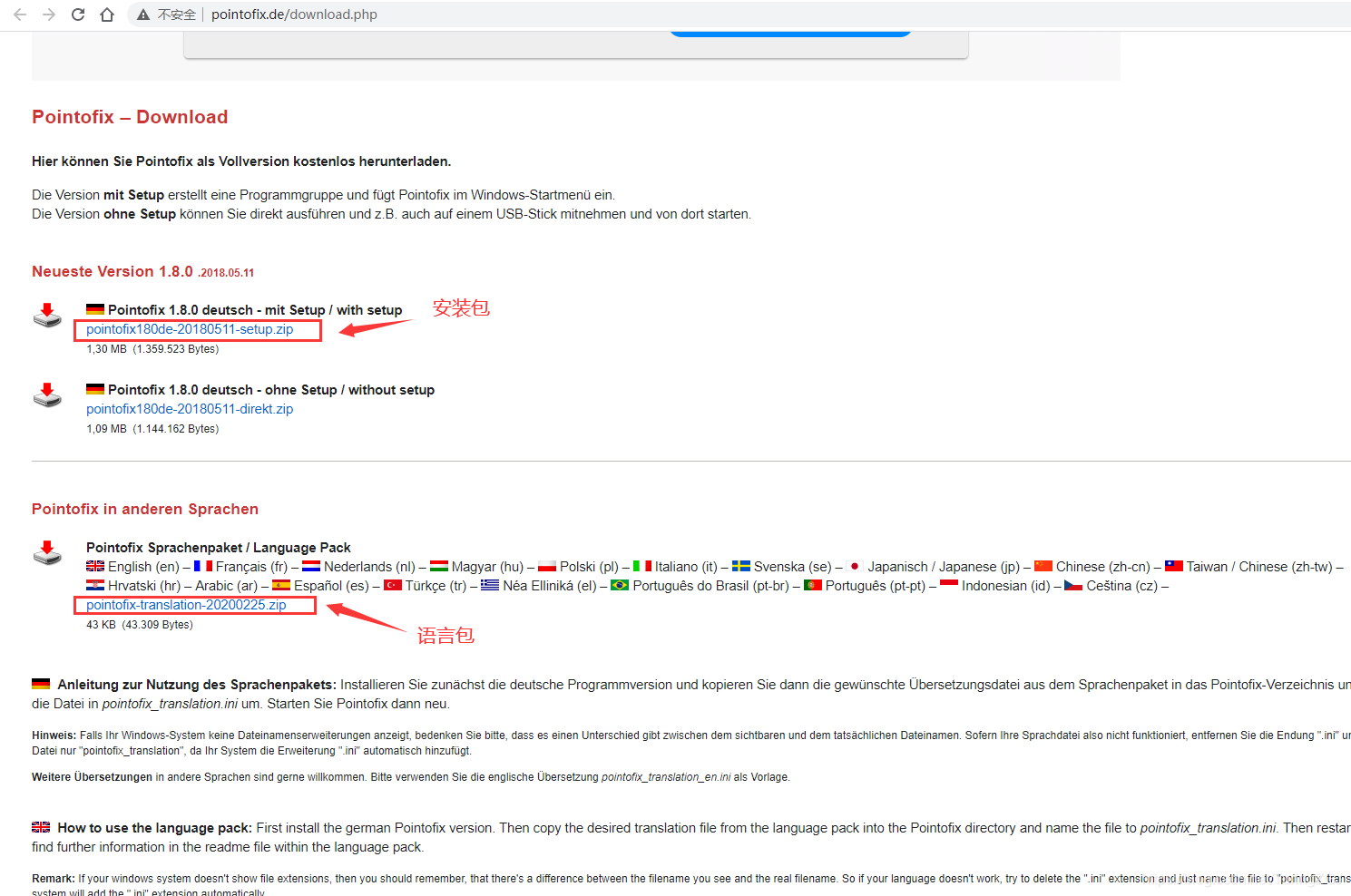Click download icon beside 'ohne Setup' version
The width and height of the screenshot is (1351, 896).
47,395
